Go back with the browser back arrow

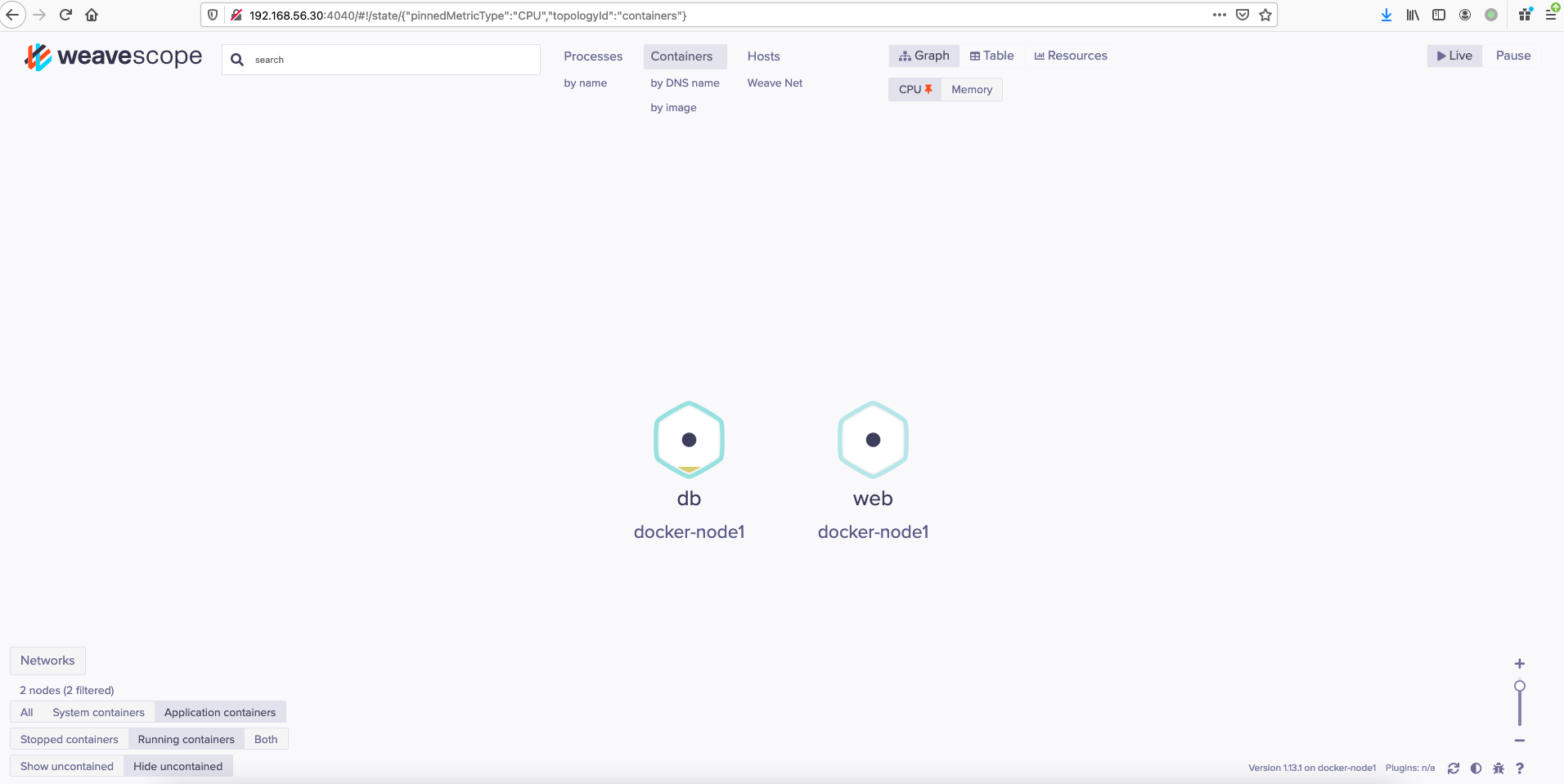pyautogui.click(x=12, y=15)
